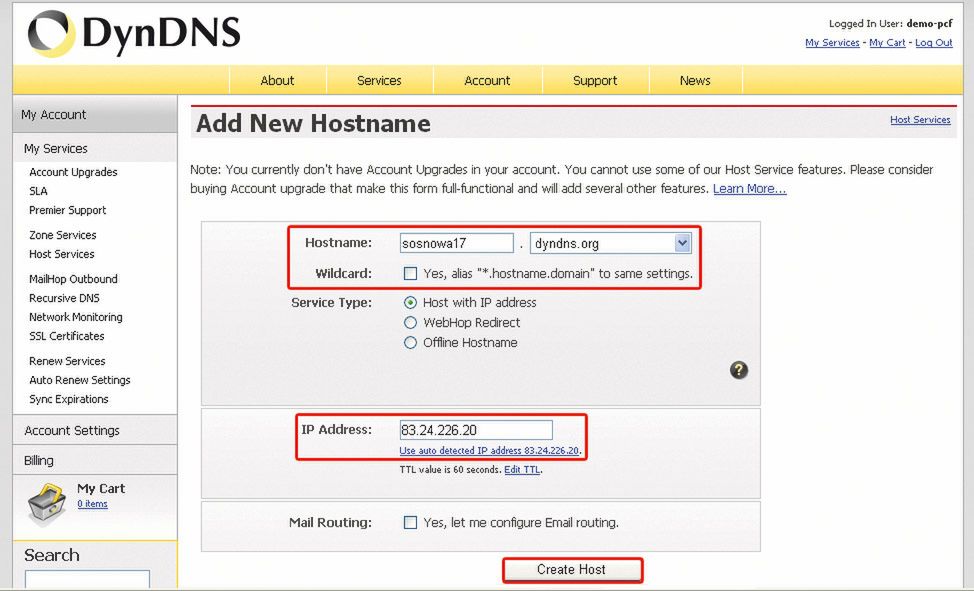Open the 0 items cart link
The width and height of the screenshot is (974, 591).
click(x=93, y=504)
